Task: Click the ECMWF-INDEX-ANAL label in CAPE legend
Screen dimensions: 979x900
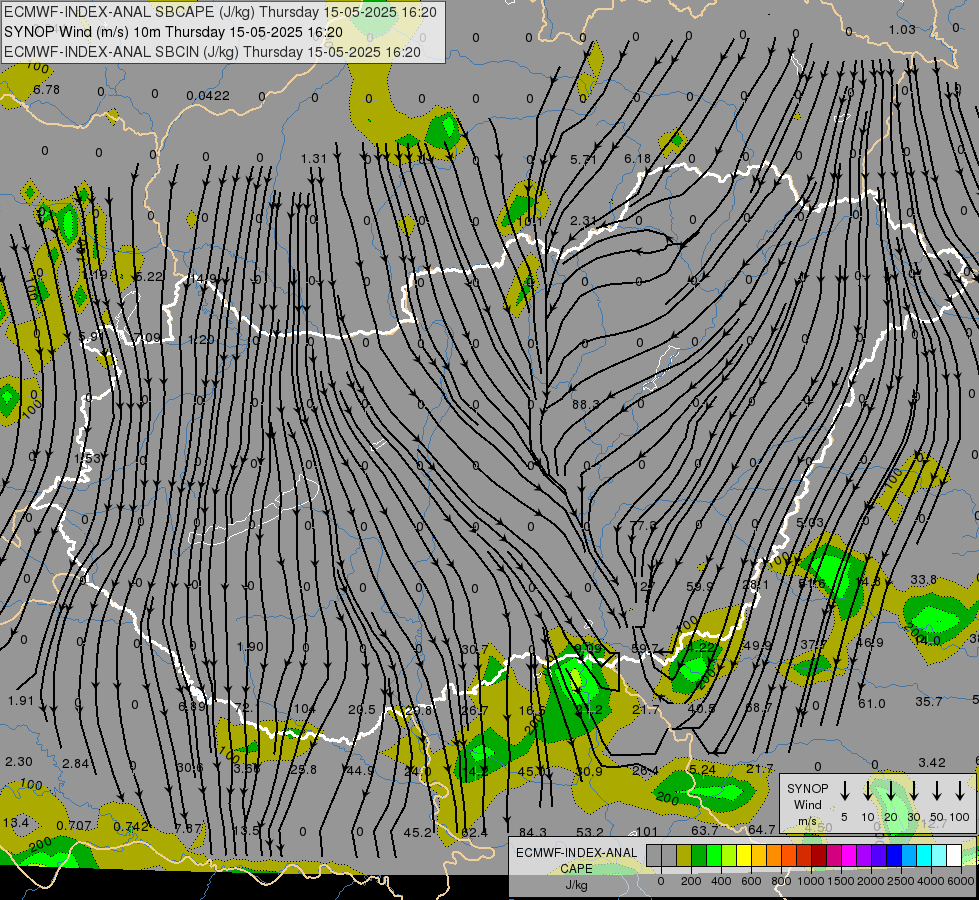Action: tap(577, 853)
